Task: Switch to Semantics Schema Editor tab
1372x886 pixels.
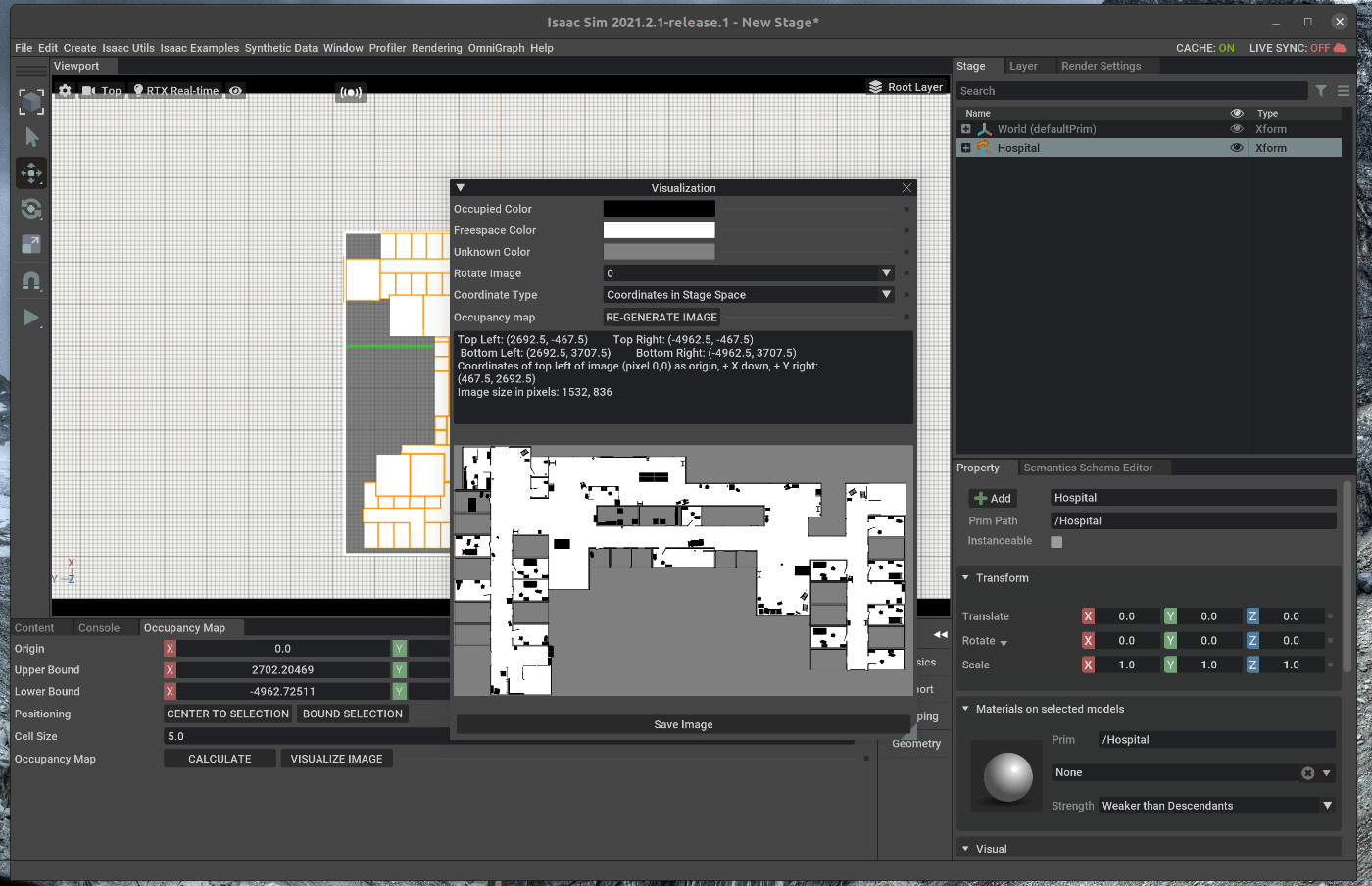Action: click(1088, 468)
